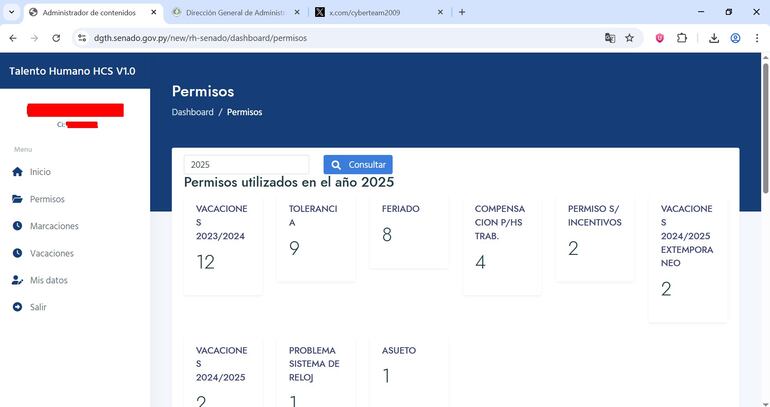Open Permisos folder icon in sidebar

(x=17, y=199)
